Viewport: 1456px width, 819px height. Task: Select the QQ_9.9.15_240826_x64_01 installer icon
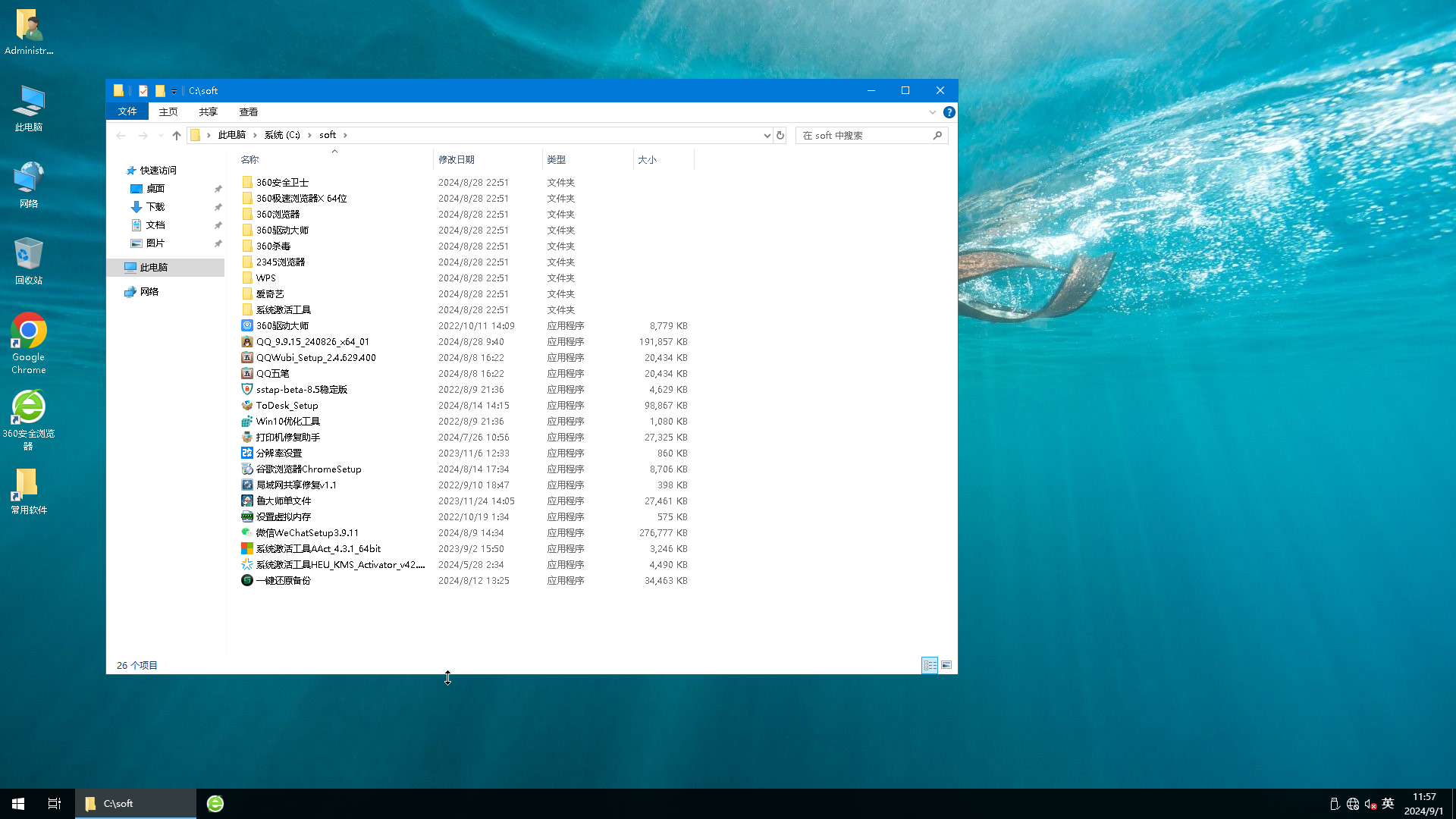(247, 341)
